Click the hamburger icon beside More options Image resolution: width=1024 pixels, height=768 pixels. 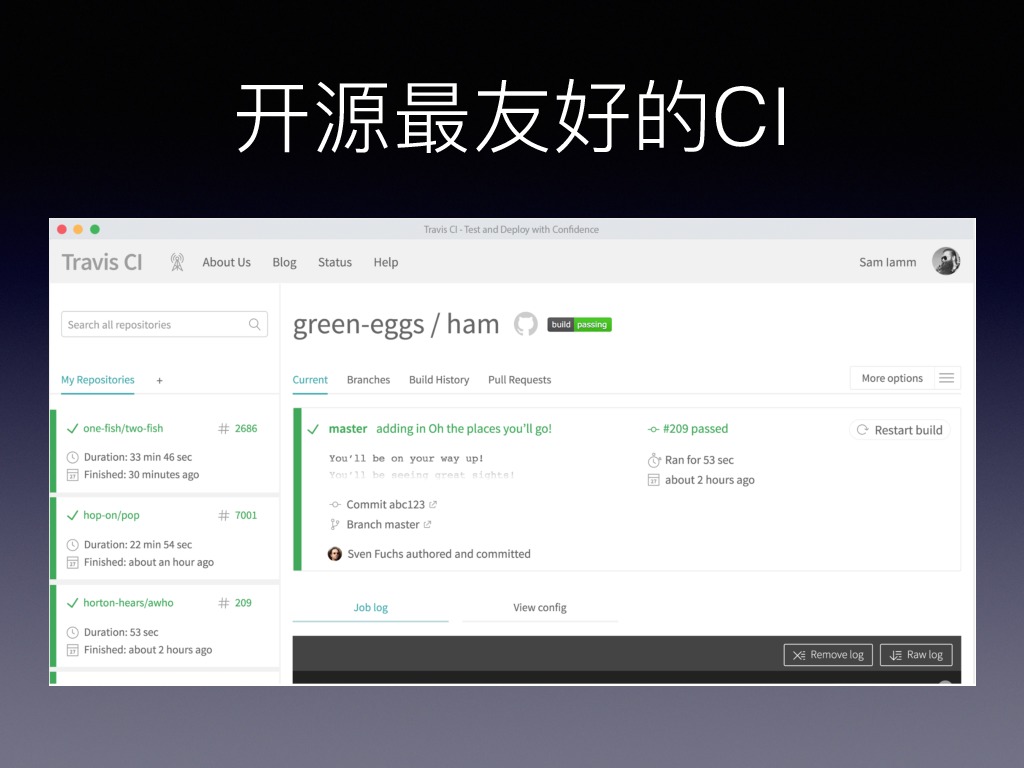pyautogui.click(x=946, y=378)
